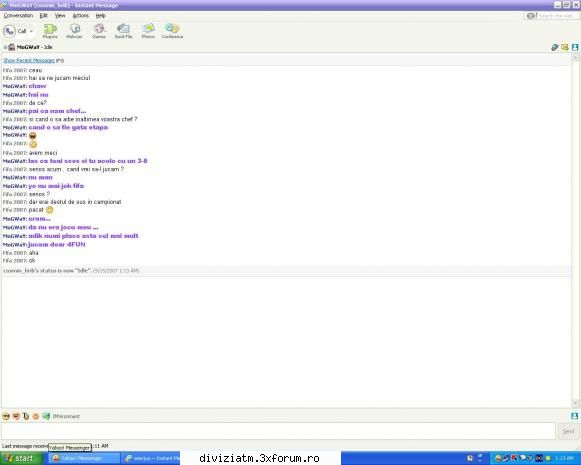Open the Edit menu
Viewport: 581px width, 465px height.
[x=44, y=16]
